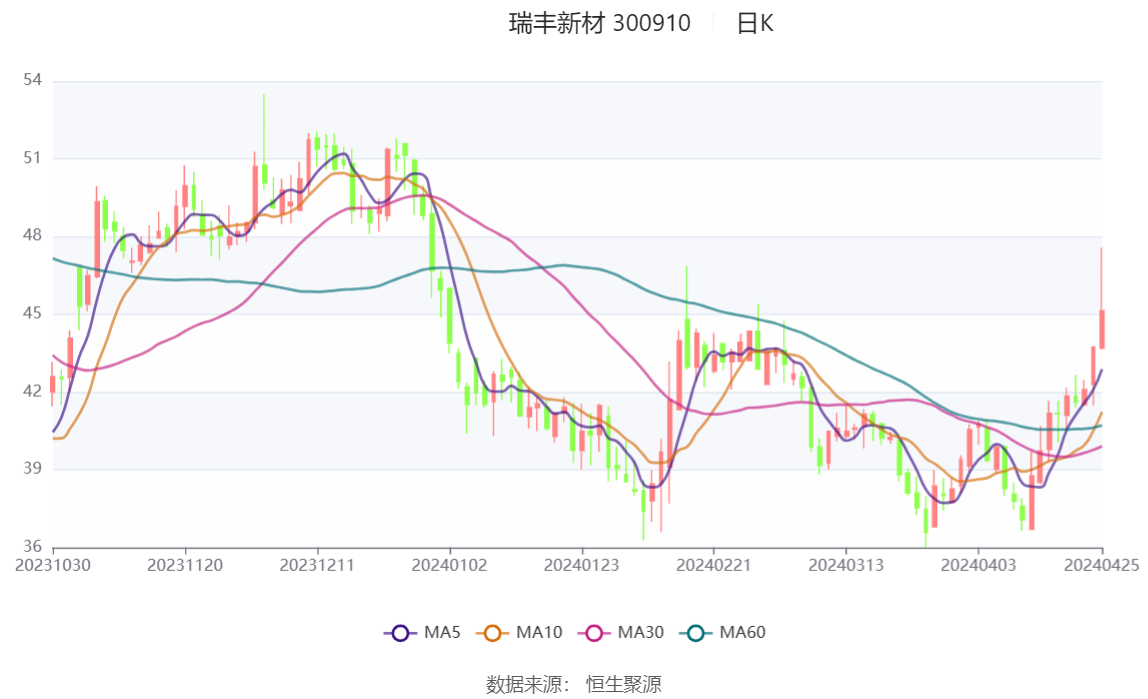Screen dimensions: 1148x699
Task: Select the 20231120 date axis label
Action: (x=185, y=566)
